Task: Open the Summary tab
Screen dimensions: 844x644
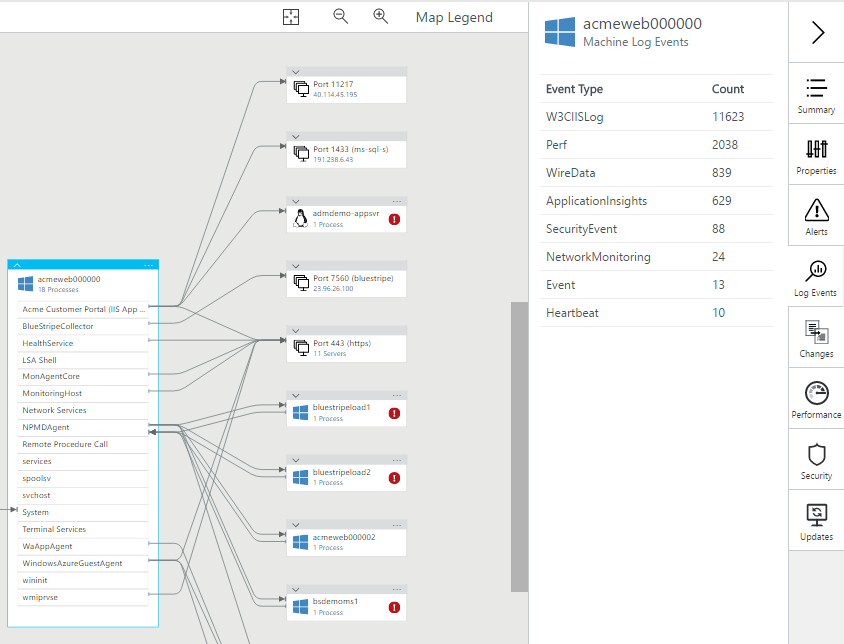Action: click(816, 95)
